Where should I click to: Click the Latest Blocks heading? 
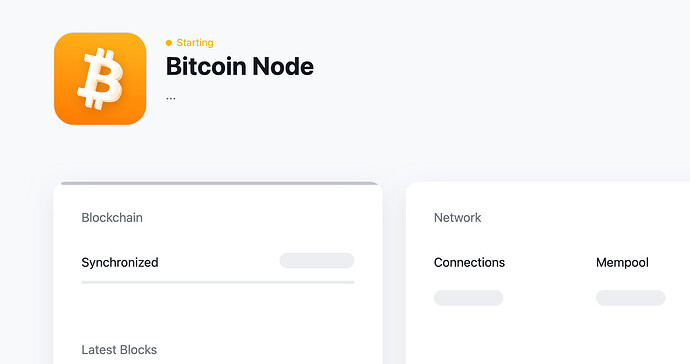(119, 349)
